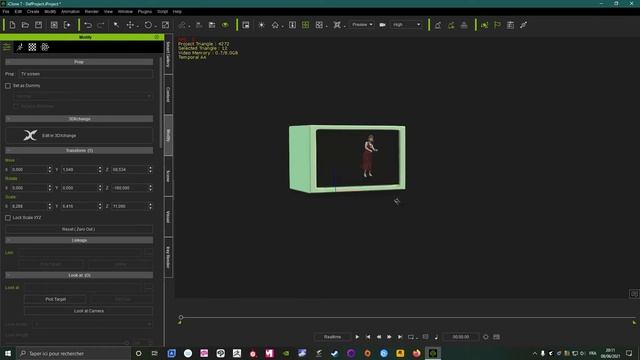Enable the Lock Scale XYZ checkbox
640x360 pixels.
click(8, 218)
